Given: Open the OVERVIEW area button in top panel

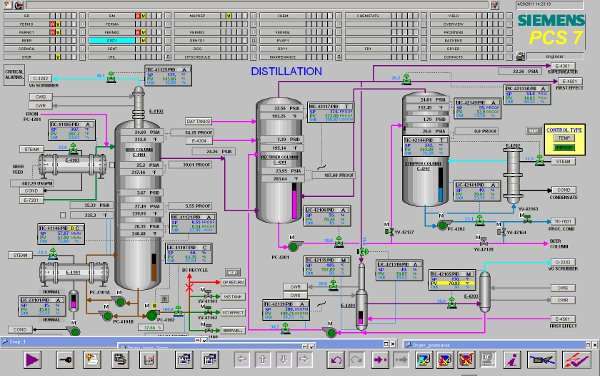Looking at the screenshot, I should [x=453, y=24].
